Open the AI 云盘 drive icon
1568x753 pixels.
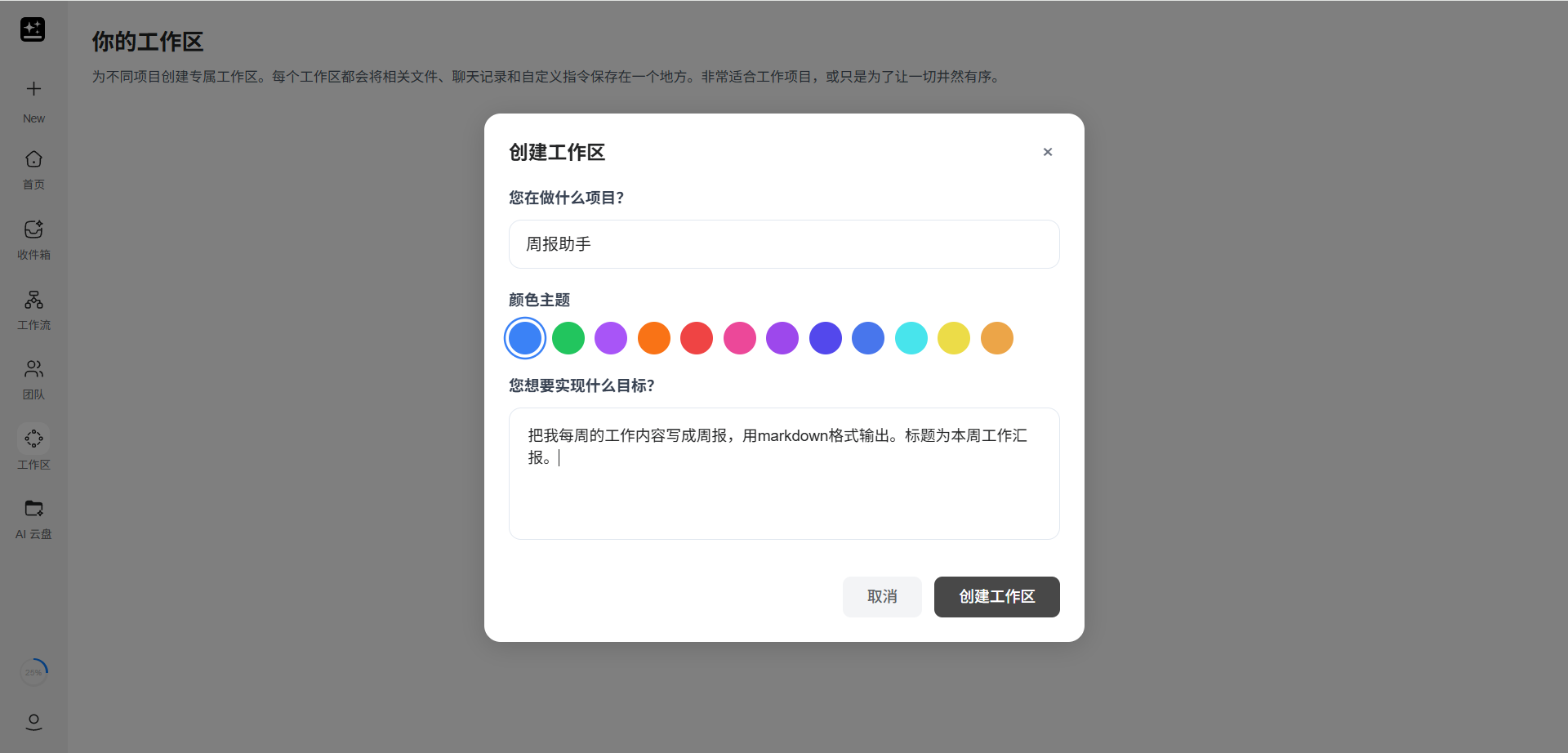(x=33, y=509)
